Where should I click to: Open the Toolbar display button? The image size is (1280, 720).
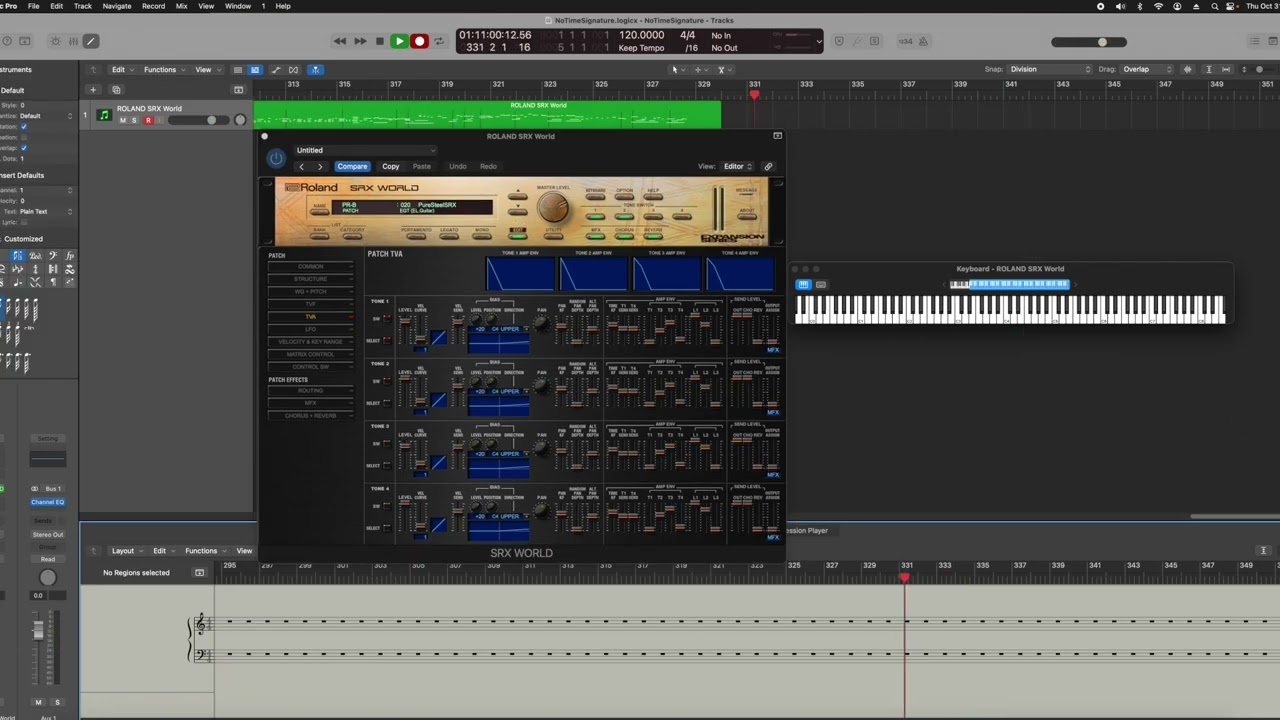tap(25, 41)
